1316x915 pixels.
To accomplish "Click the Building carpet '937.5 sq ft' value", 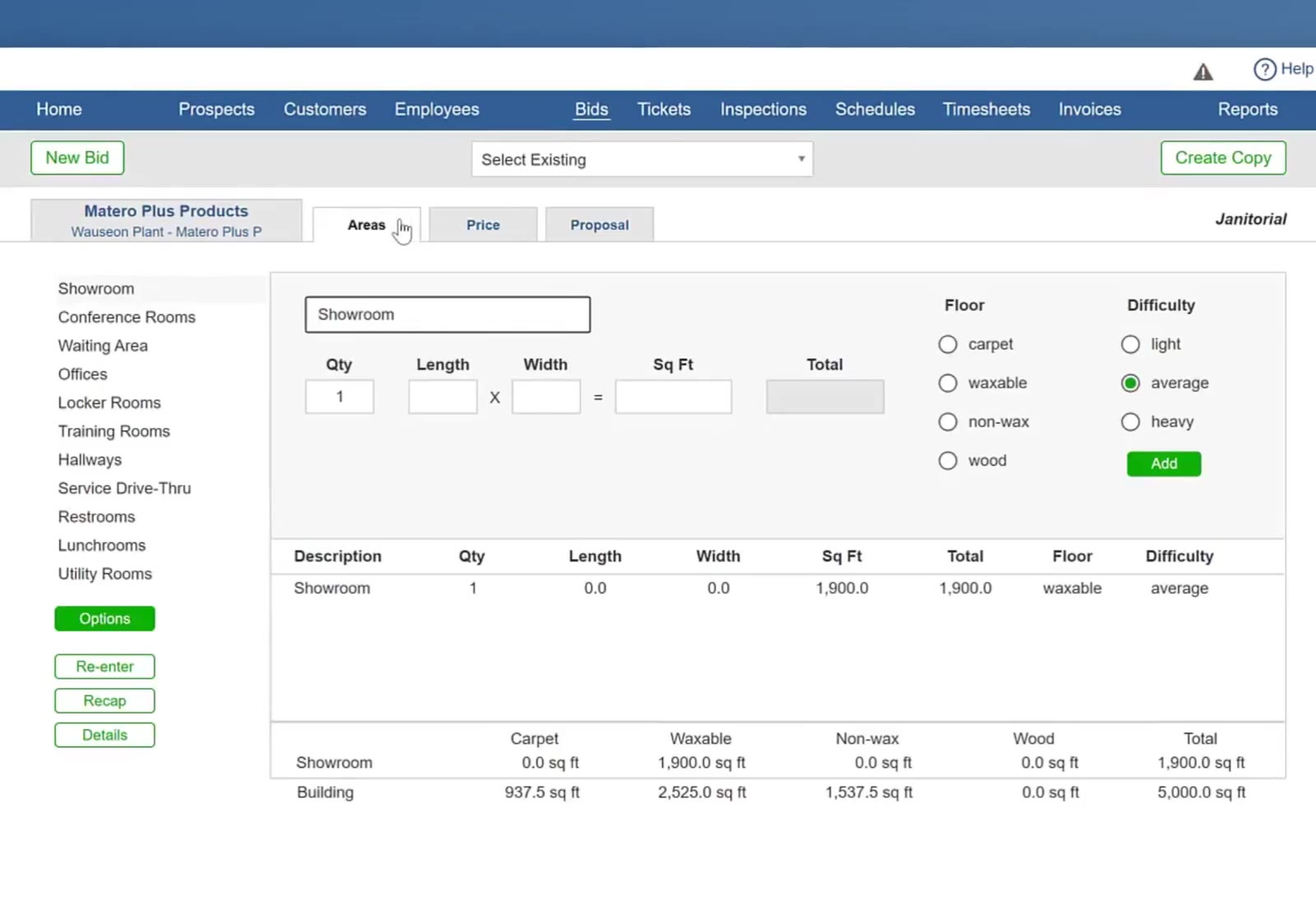I will coord(542,792).
